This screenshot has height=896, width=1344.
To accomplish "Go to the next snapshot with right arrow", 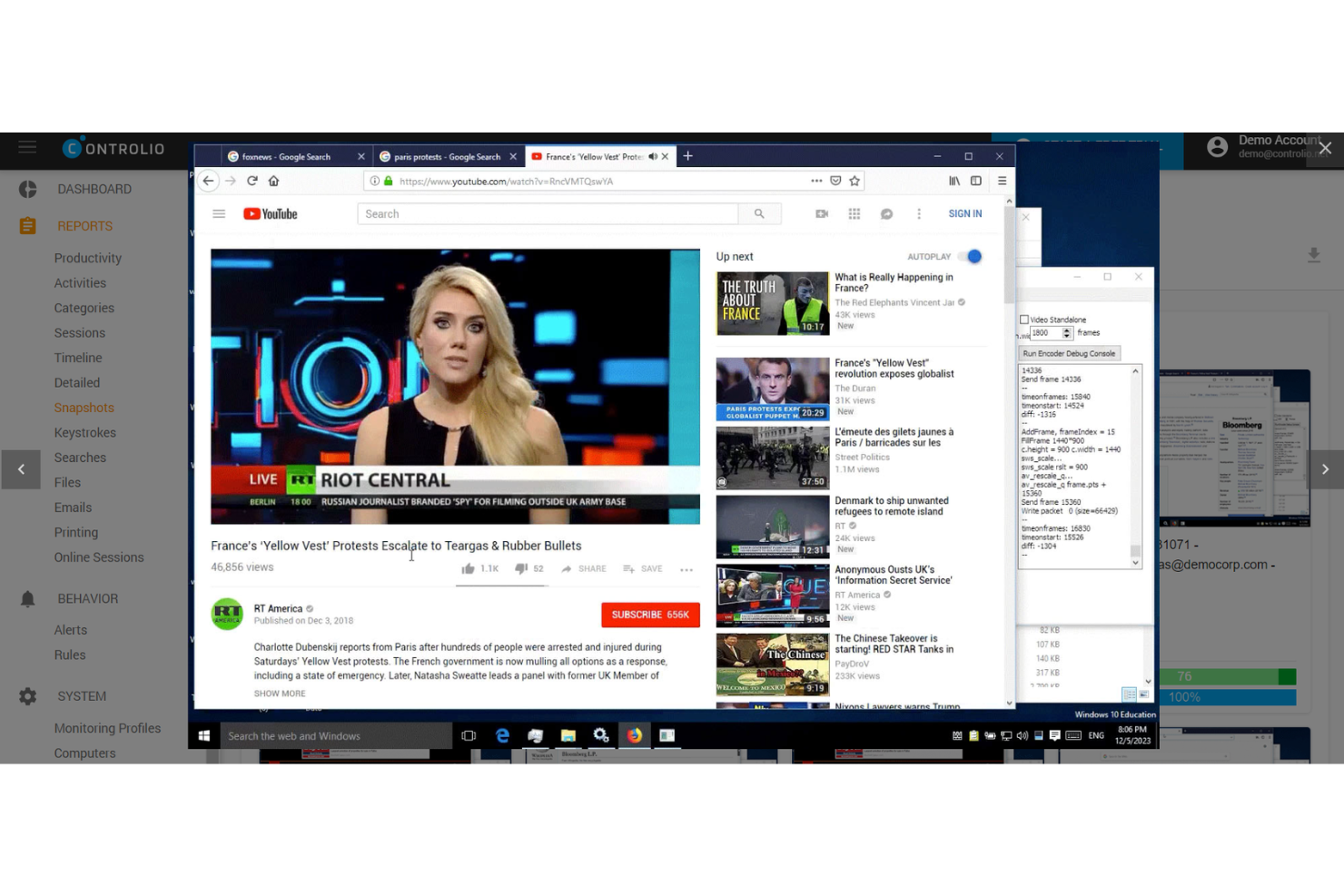I will (x=1324, y=469).
